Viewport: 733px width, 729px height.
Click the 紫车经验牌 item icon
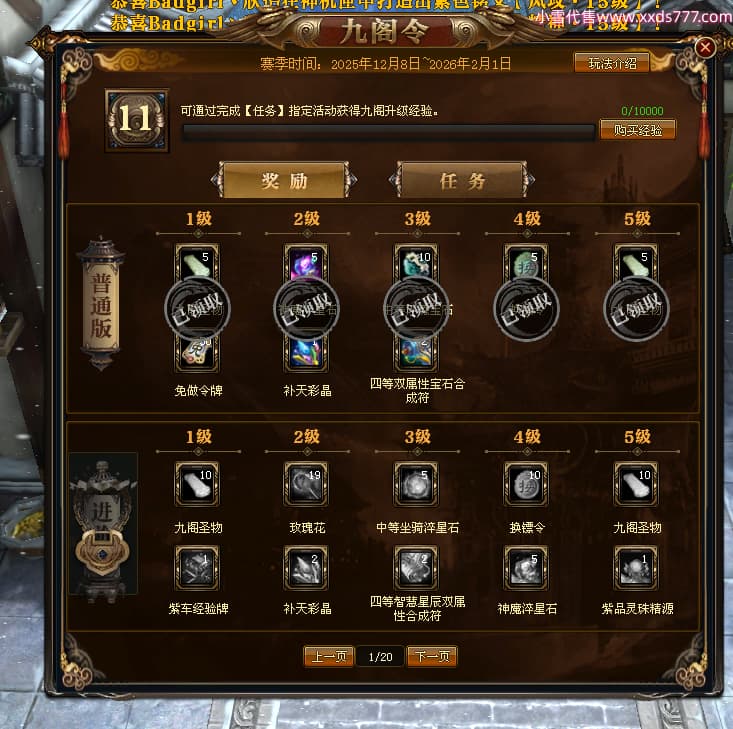pyautogui.click(x=197, y=568)
